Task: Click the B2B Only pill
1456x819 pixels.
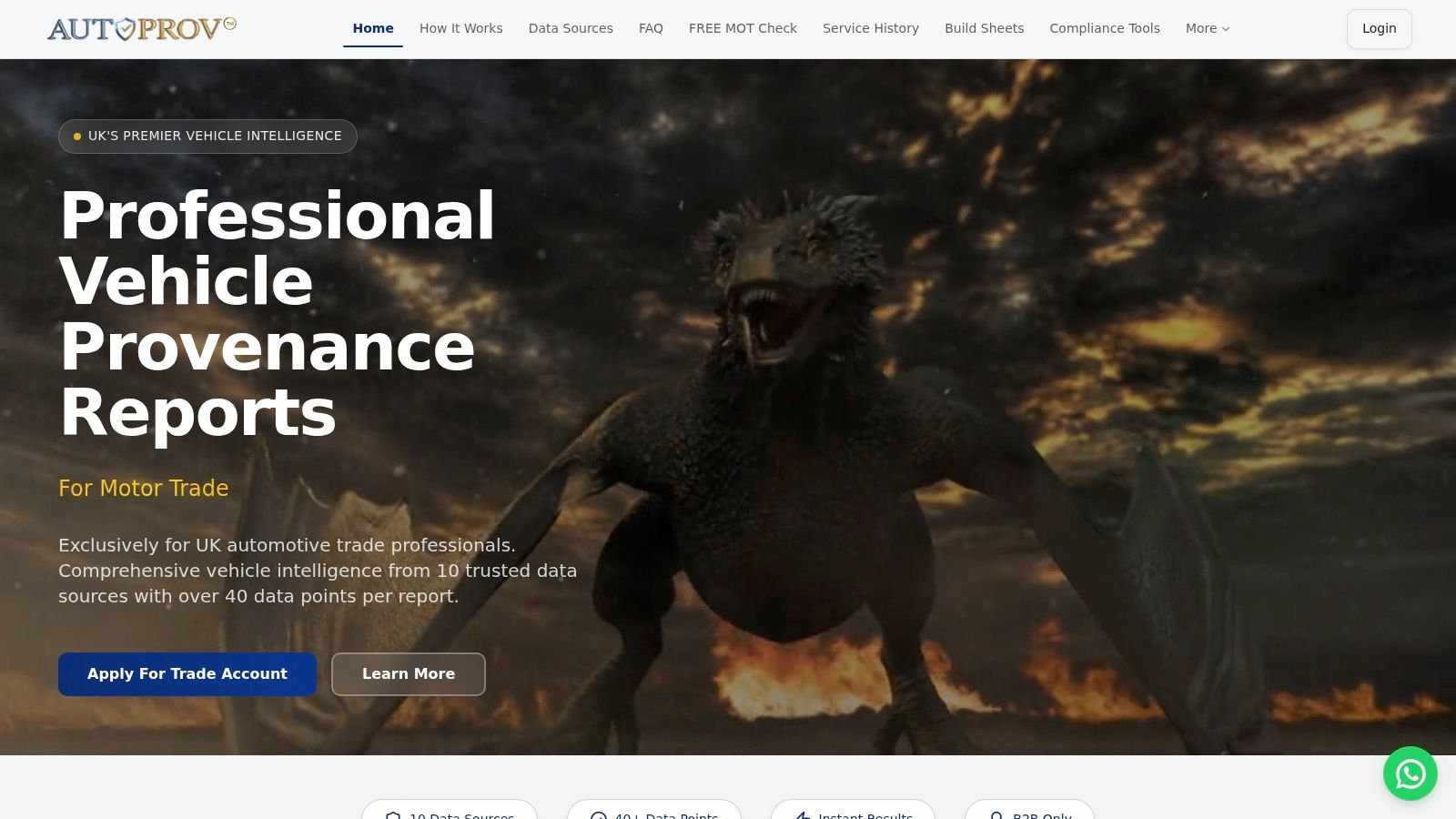Action: coord(1029,809)
